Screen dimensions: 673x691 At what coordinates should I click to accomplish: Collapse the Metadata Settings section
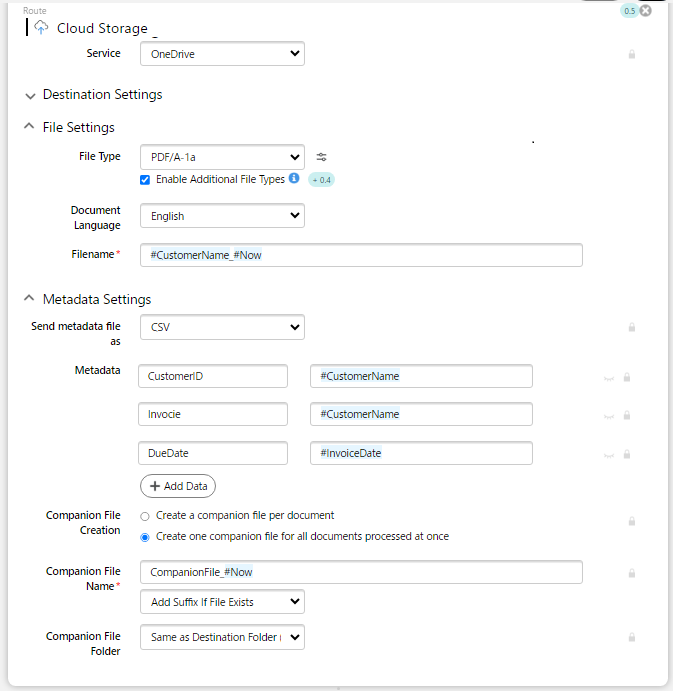point(29,298)
